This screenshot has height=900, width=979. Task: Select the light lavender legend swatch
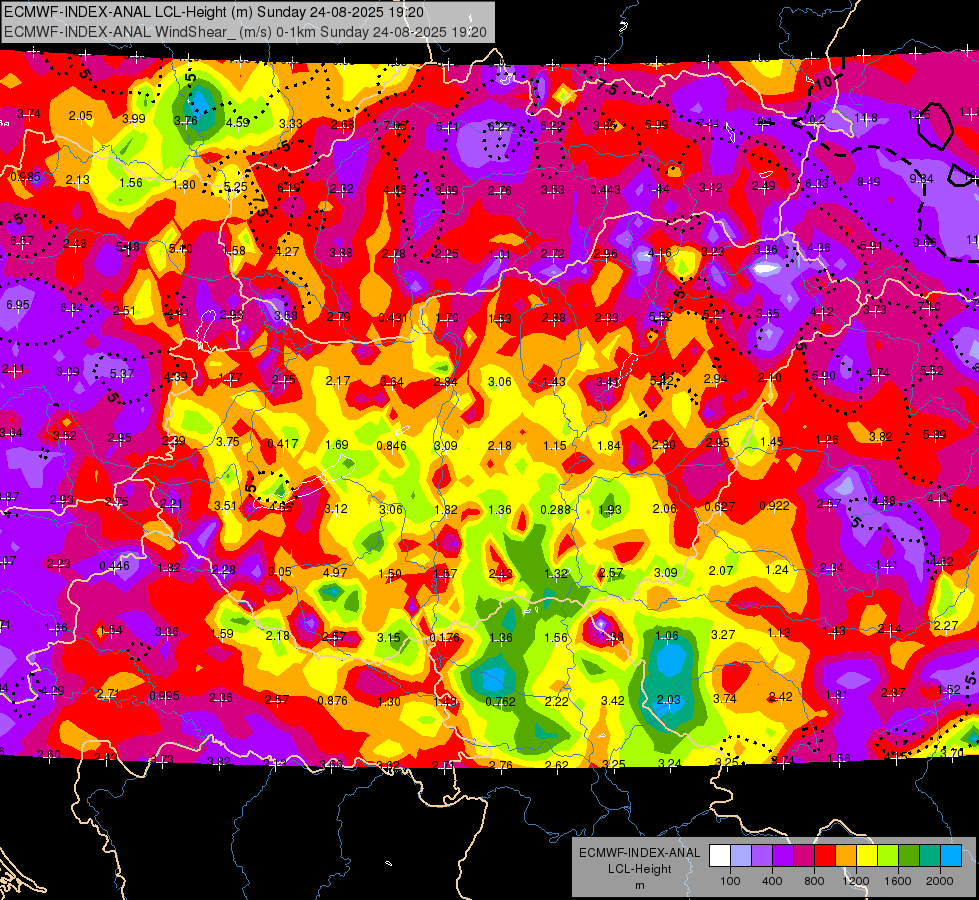[x=741, y=856]
